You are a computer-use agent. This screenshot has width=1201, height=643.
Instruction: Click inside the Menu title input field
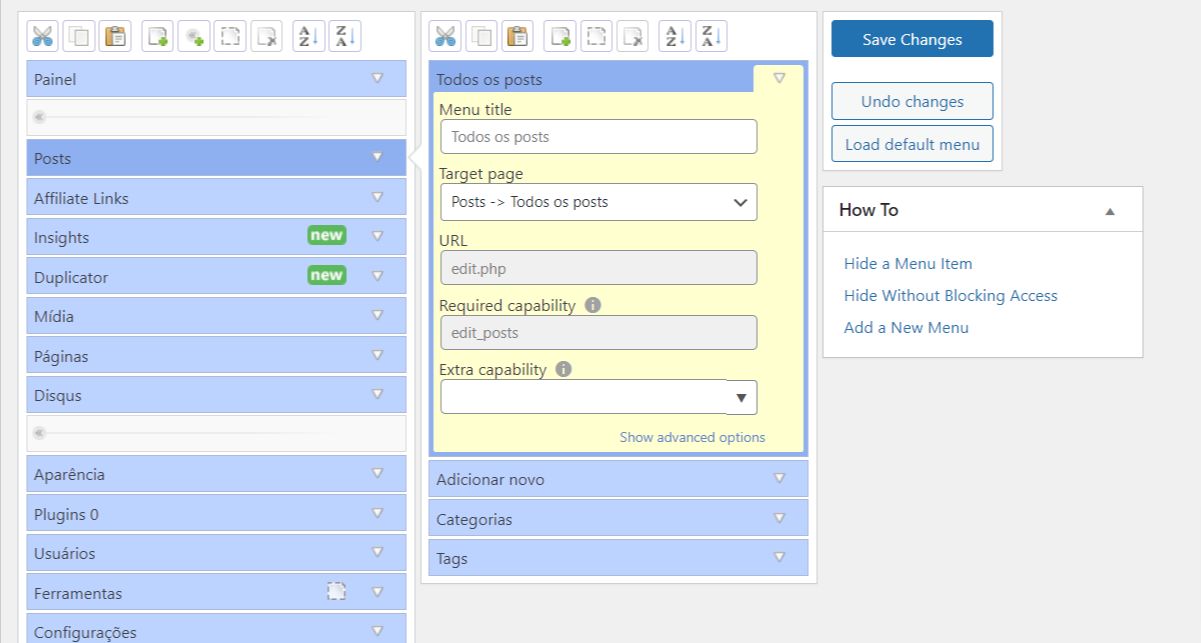coord(597,135)
